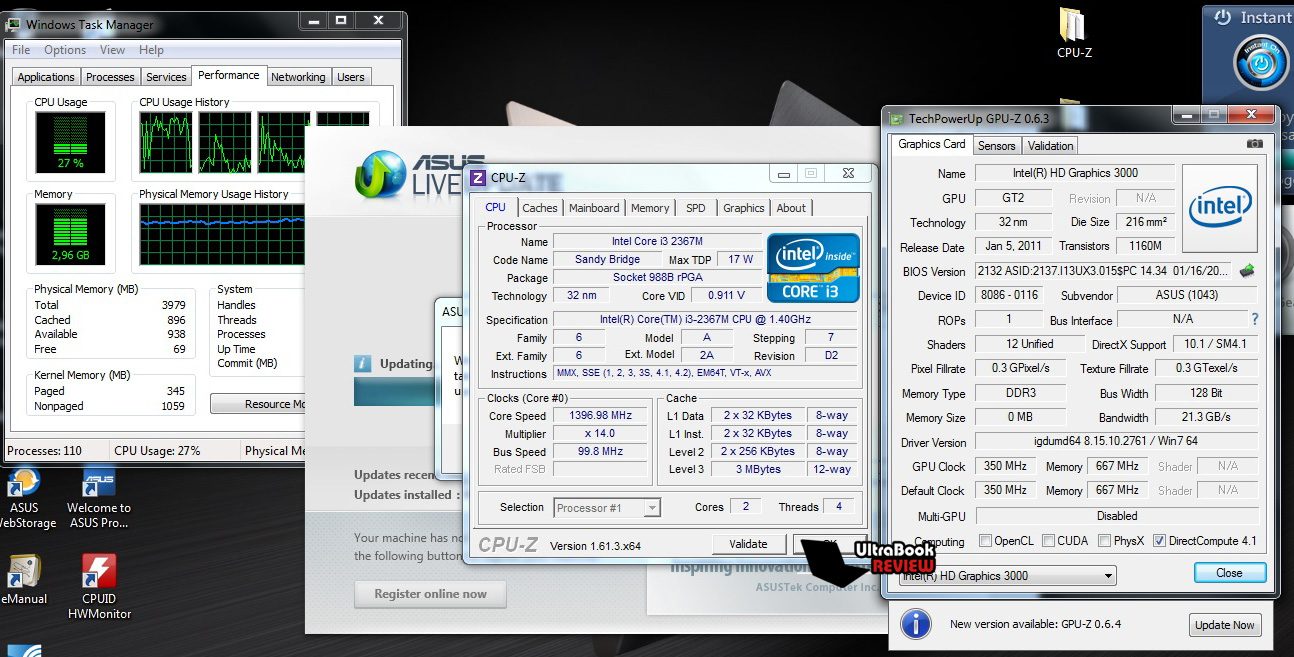Image resolution: width=1294 pixels, height=657 pixels.
Task: Open the View menu in Task Manager
Action: tap(112, 50)
